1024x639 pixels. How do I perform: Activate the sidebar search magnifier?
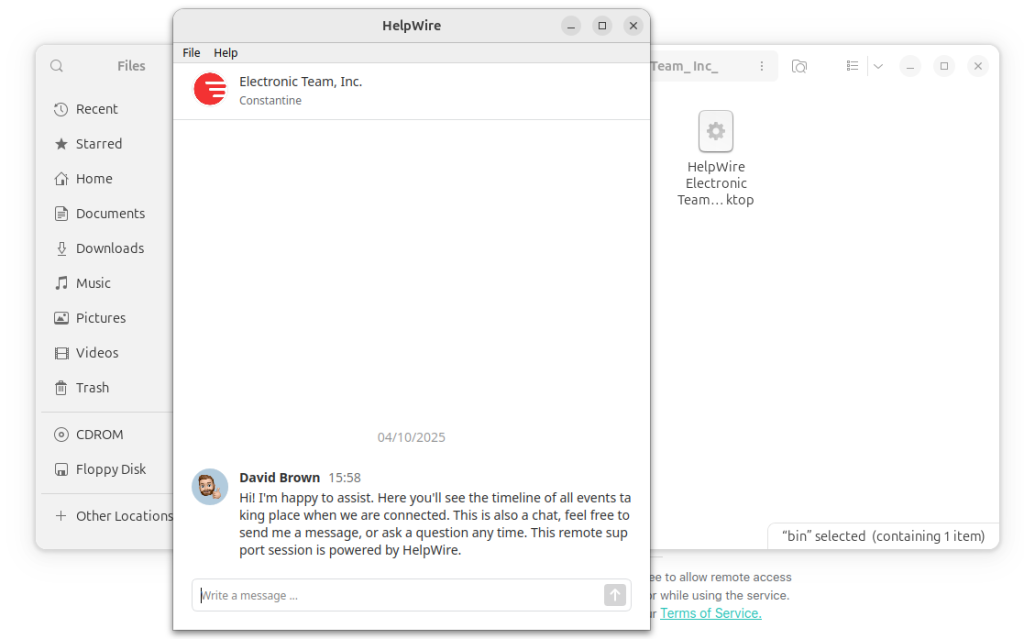coord(56,65)
